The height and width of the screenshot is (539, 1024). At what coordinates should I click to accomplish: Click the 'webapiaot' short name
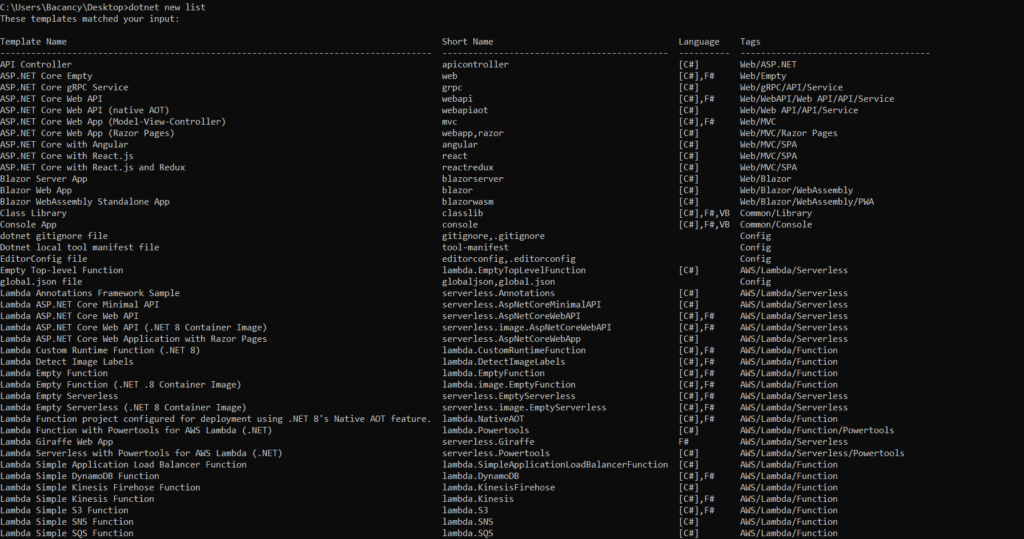coord(465,110)
